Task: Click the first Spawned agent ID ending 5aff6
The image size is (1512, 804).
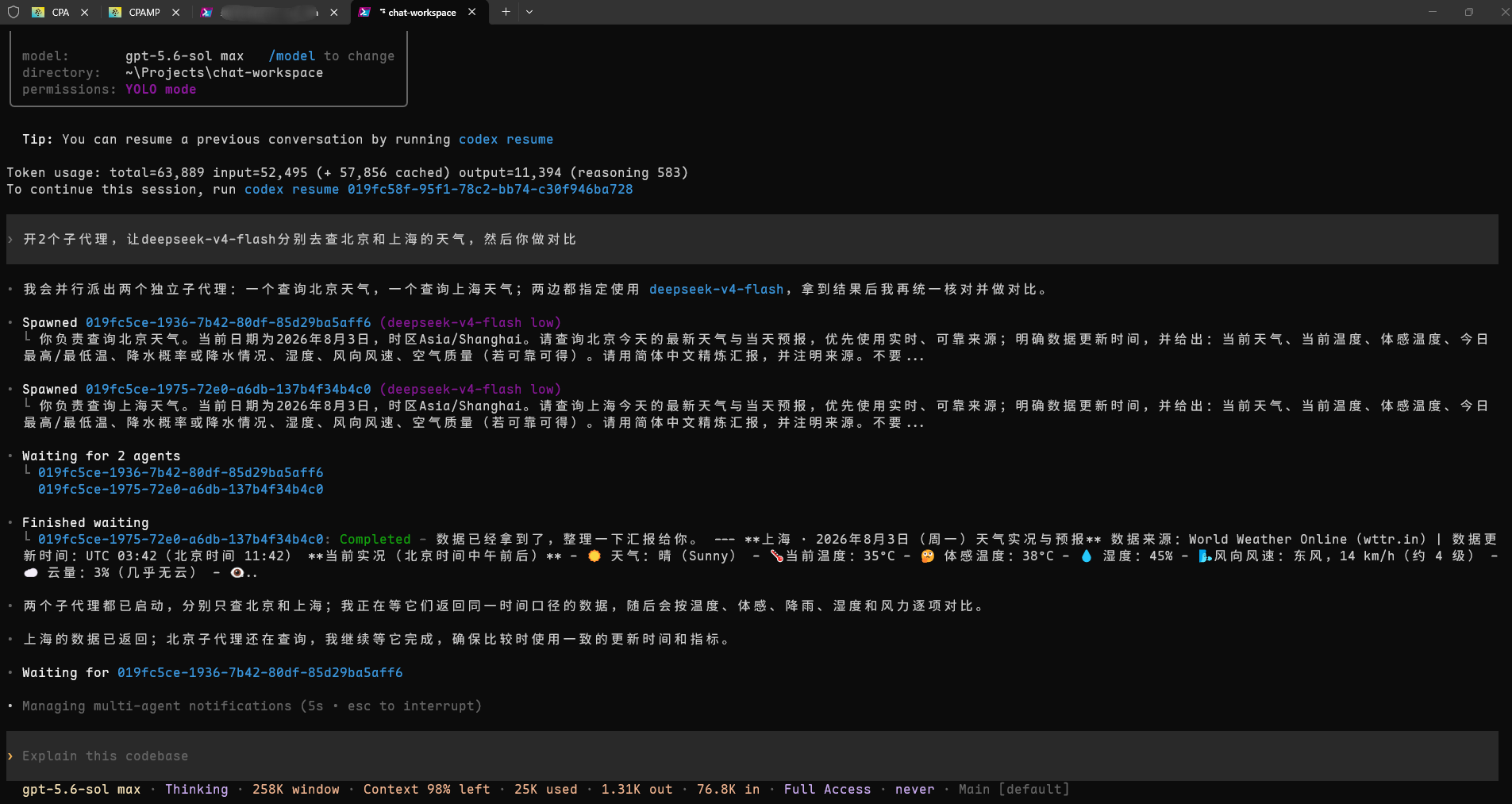Action: [228, 322]
